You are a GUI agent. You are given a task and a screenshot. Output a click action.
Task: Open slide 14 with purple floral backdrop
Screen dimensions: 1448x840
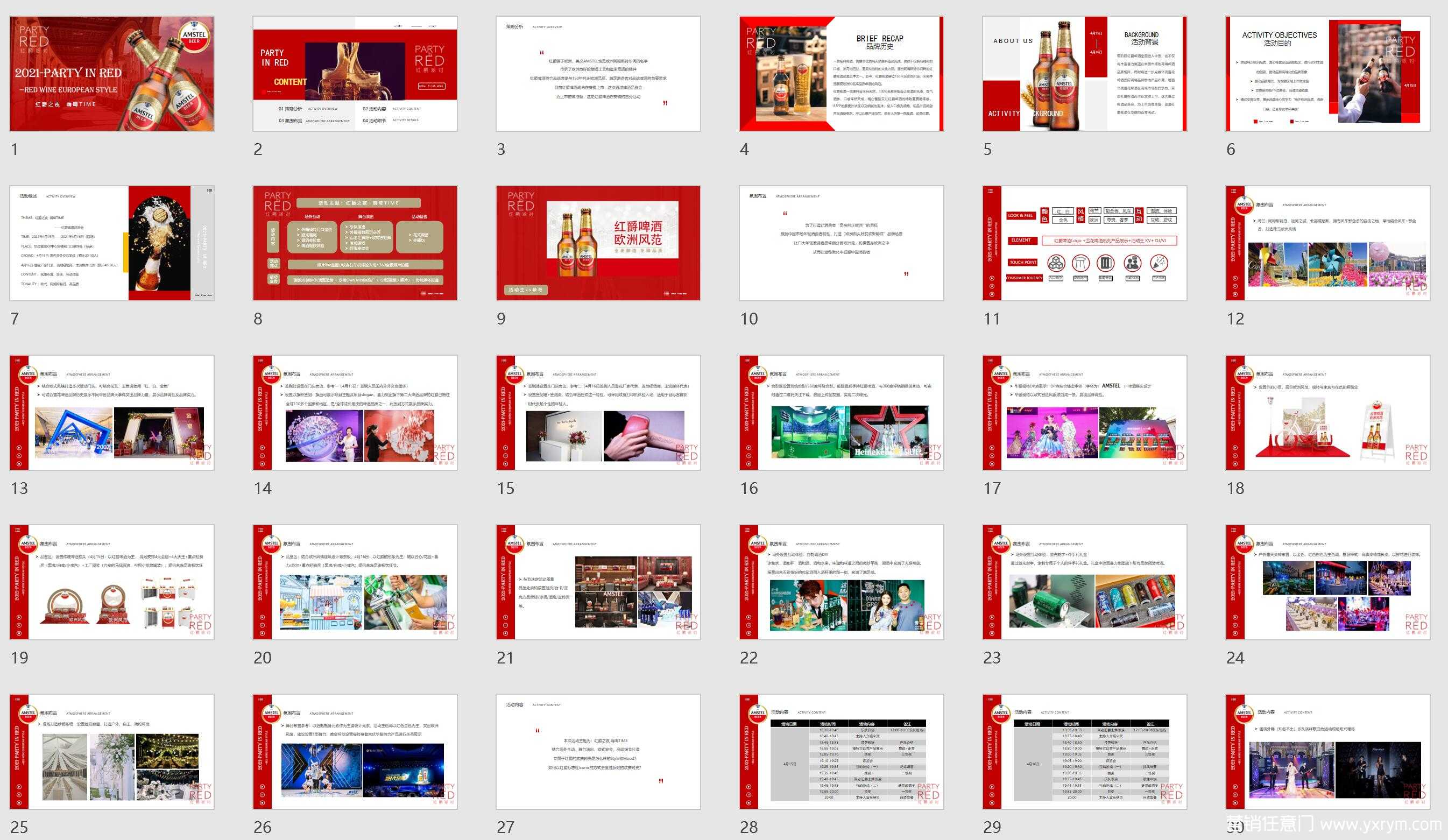355,413
